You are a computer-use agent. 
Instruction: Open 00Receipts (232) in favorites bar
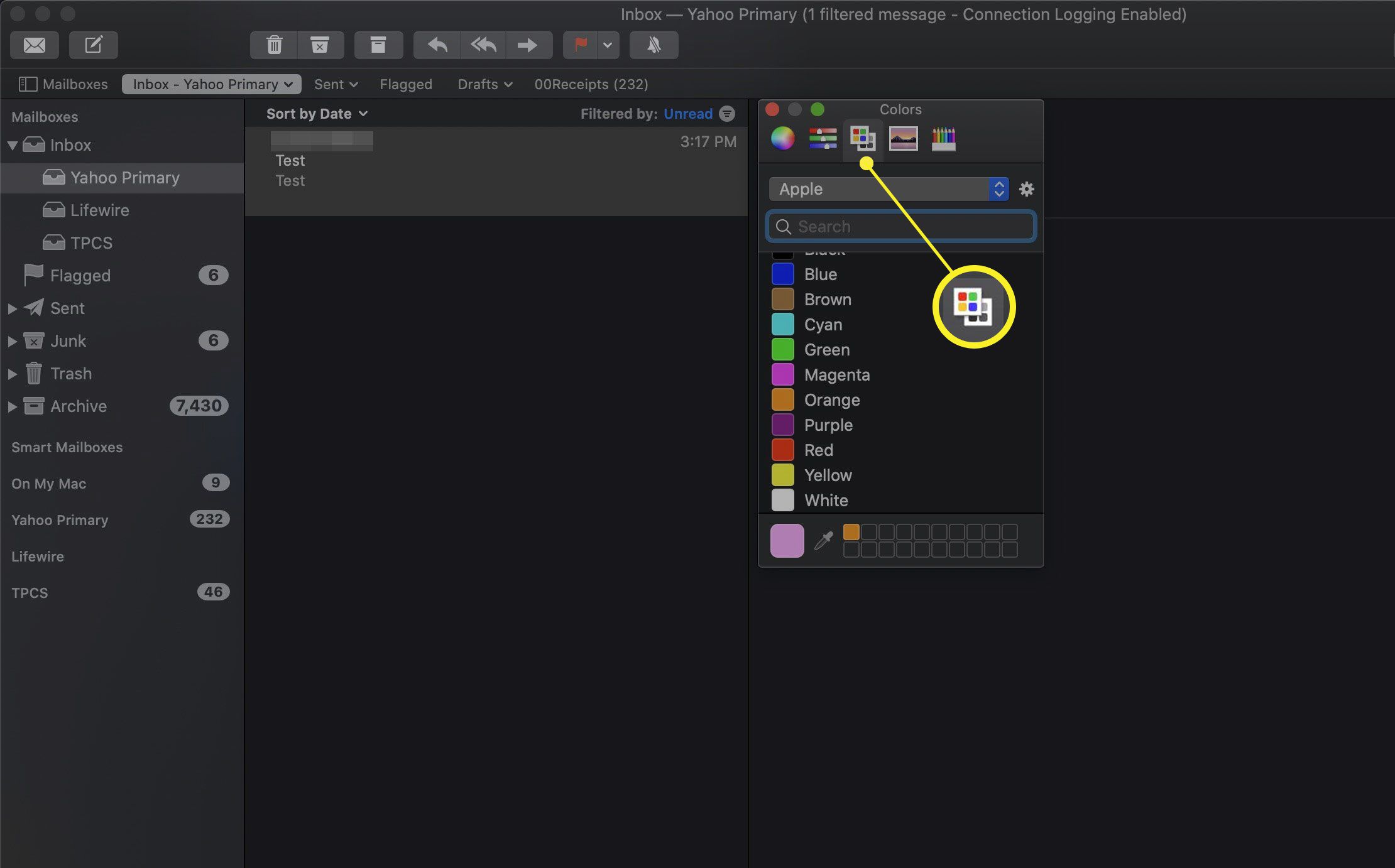591,84
